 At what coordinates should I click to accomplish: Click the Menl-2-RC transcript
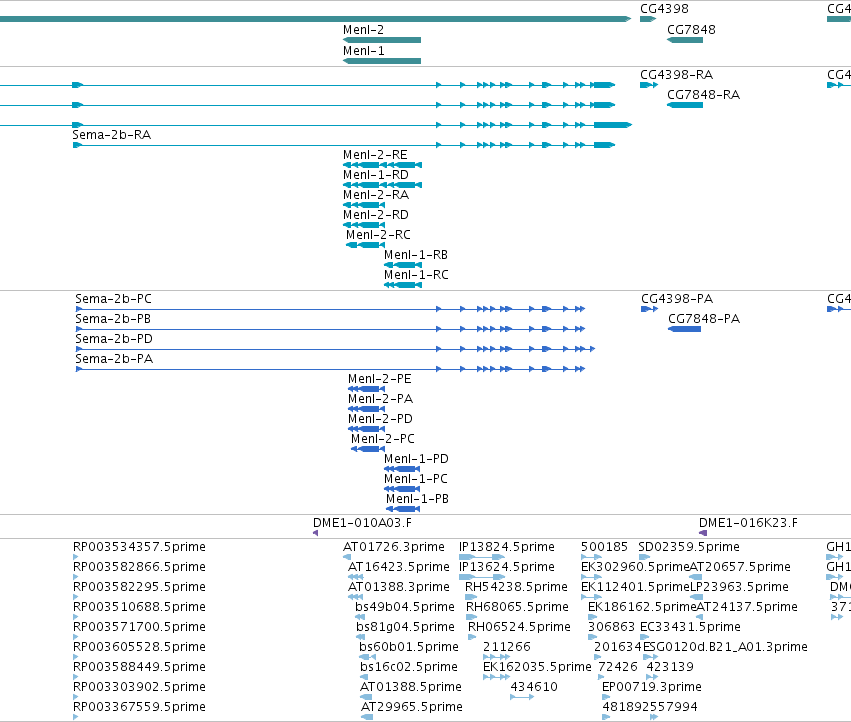tap(365, 245)
